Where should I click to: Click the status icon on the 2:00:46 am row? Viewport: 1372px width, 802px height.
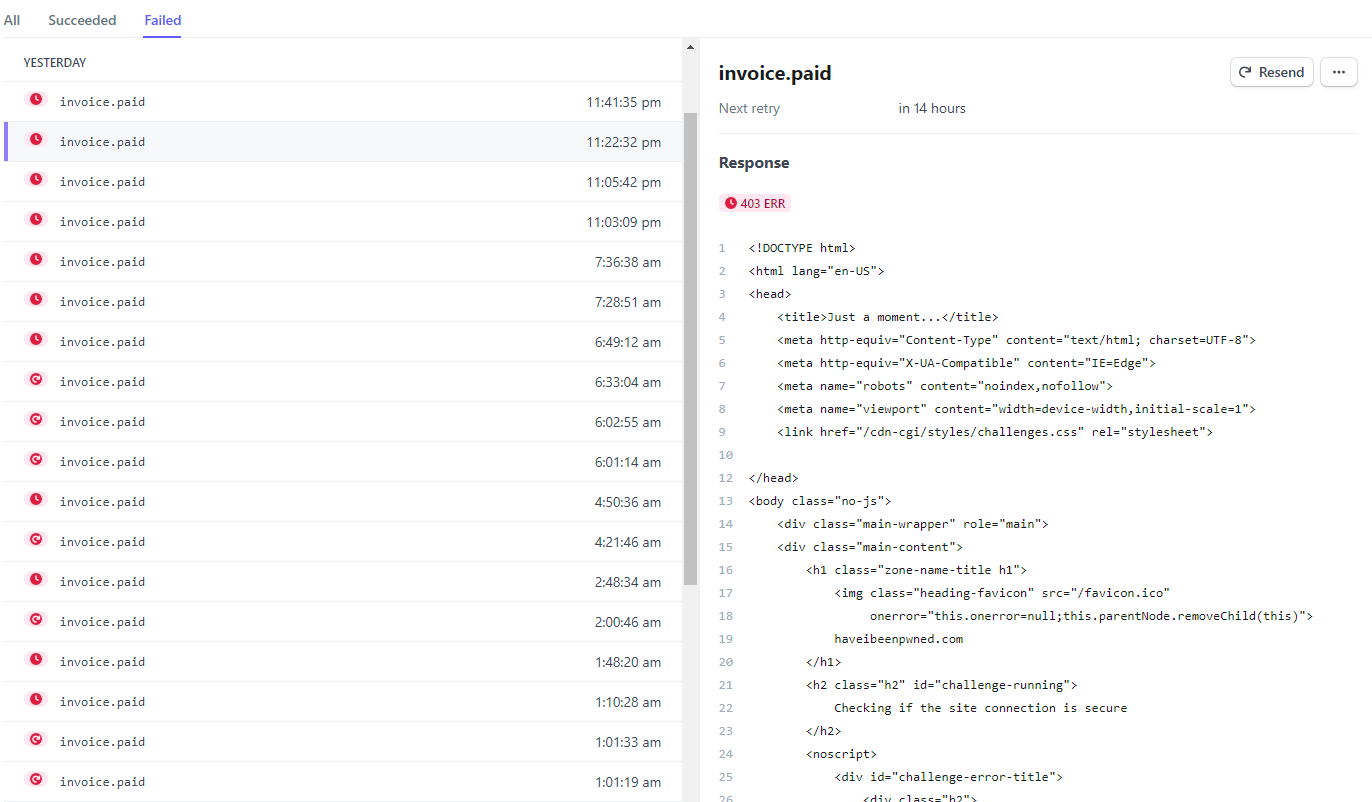coord(36,620)
